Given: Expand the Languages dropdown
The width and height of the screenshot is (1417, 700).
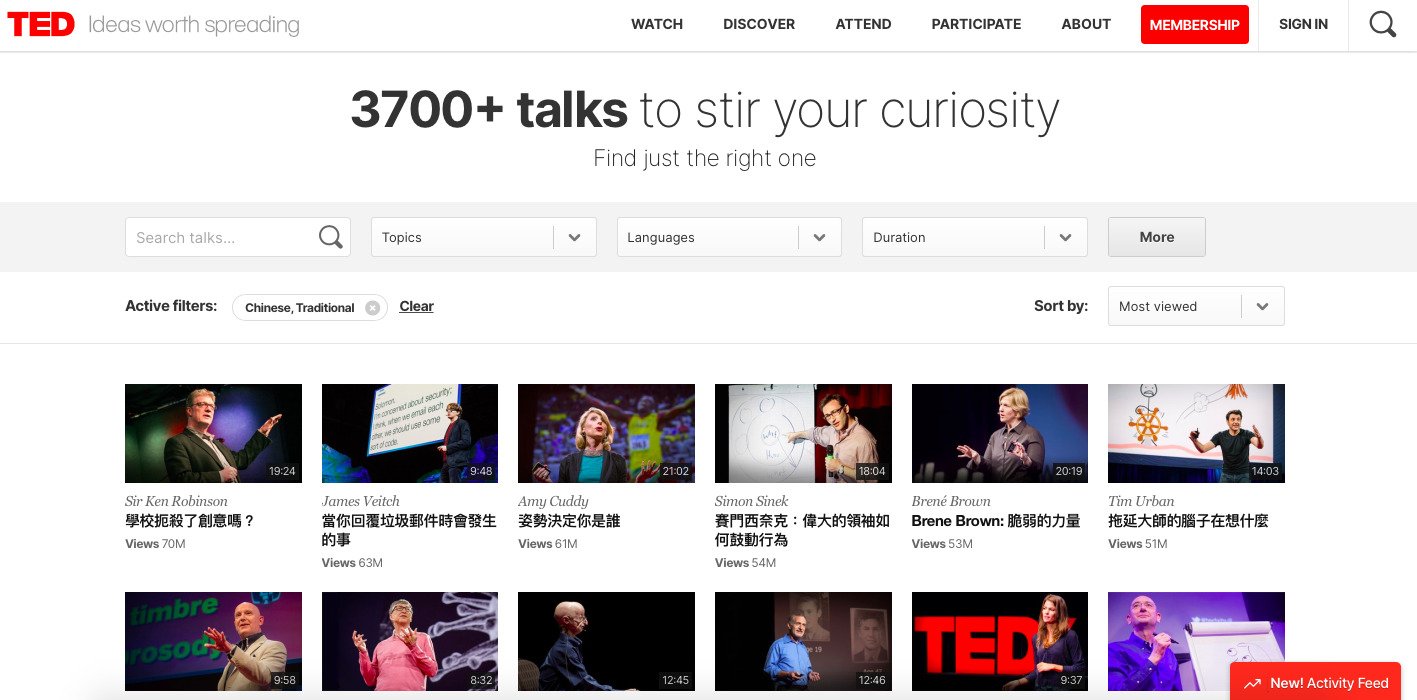Looking at the screenshot, I should [729, 237].
